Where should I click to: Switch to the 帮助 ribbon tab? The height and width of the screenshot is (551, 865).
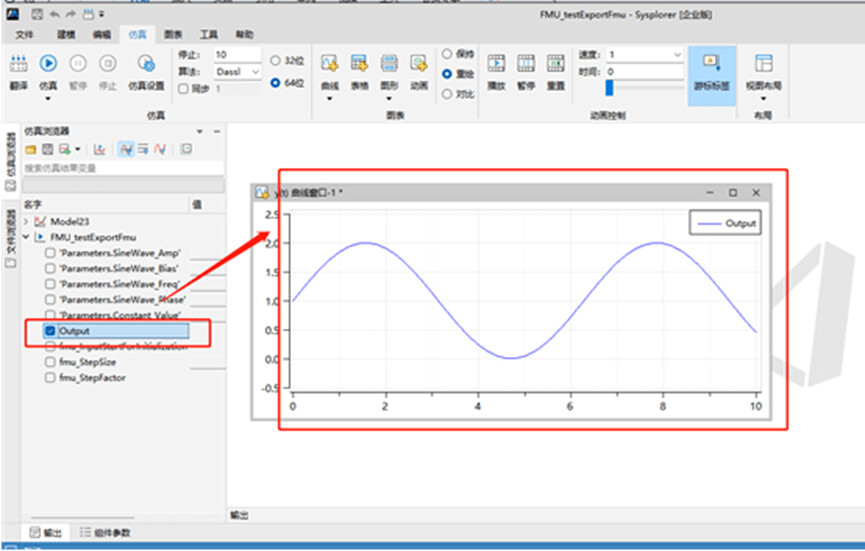pyautogui.click(x=244, y=35)
